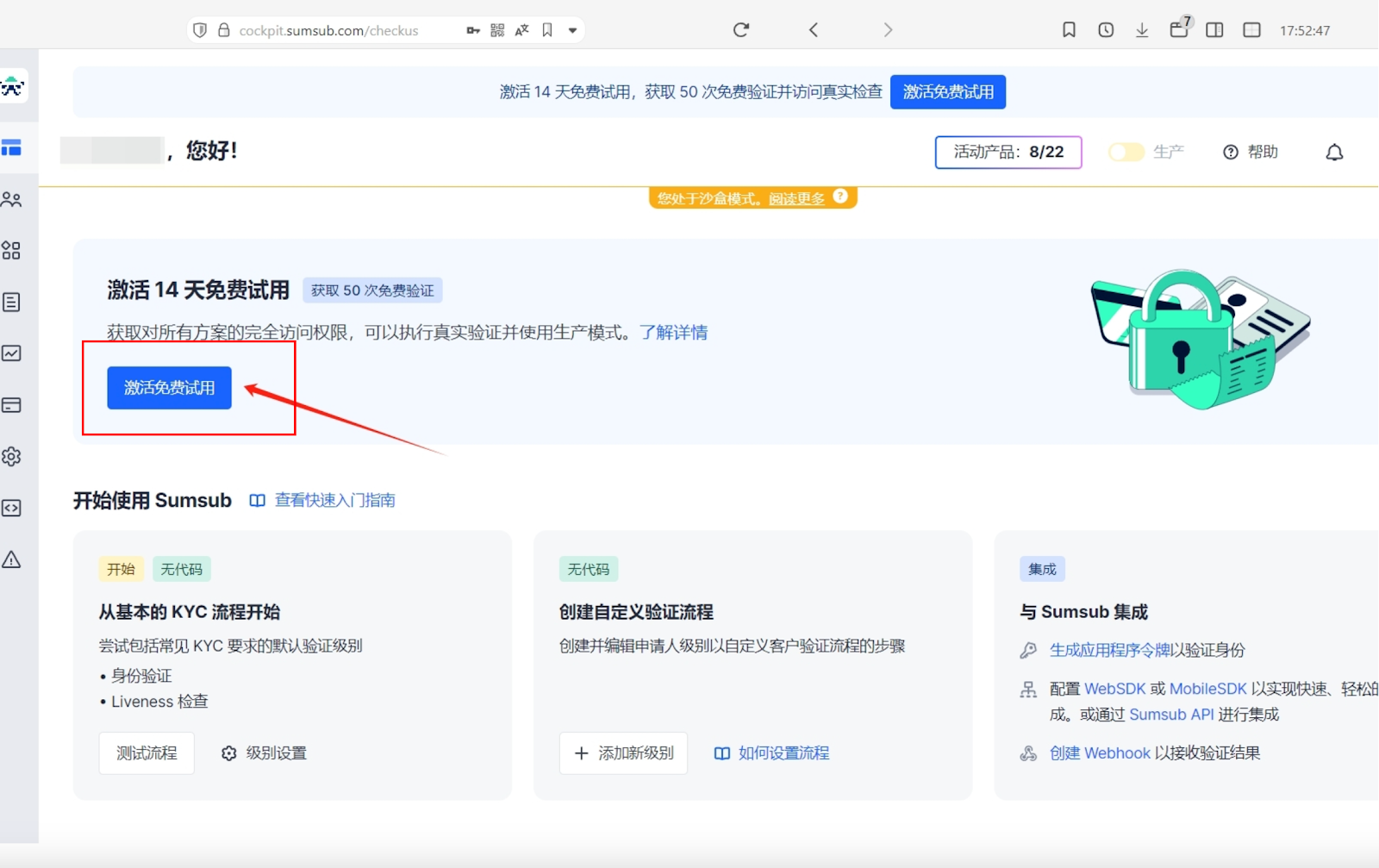Open the Sumsub API link
The width and height of the screenshot is (1379, 868).
point(1171,715)
